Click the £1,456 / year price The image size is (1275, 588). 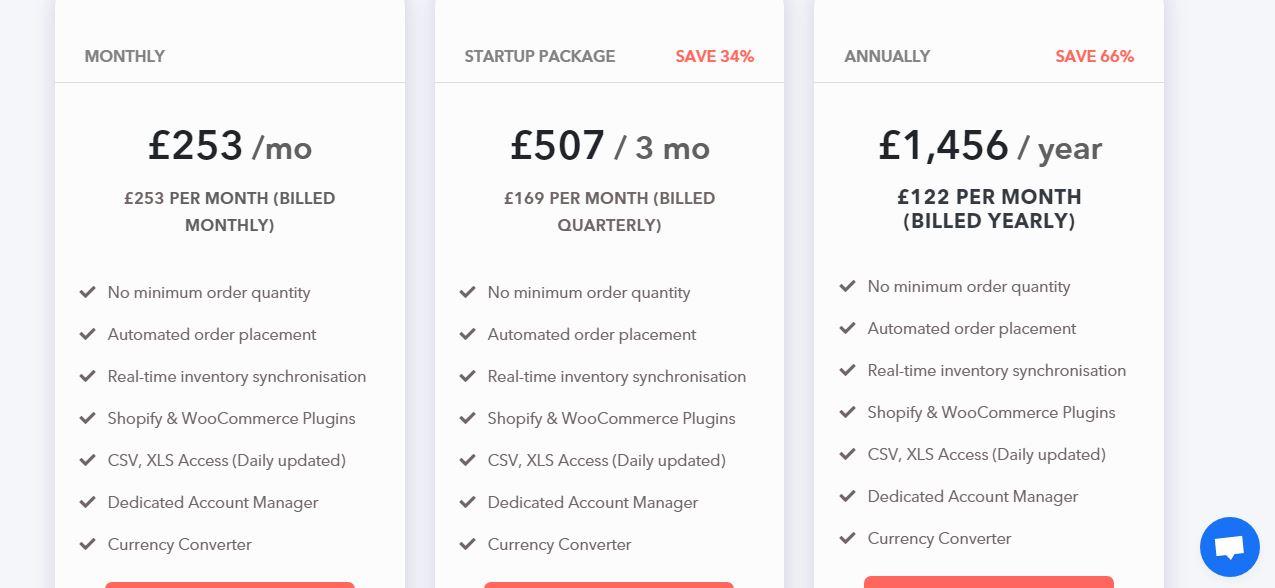pyautogui.click(x=990, y=146)
